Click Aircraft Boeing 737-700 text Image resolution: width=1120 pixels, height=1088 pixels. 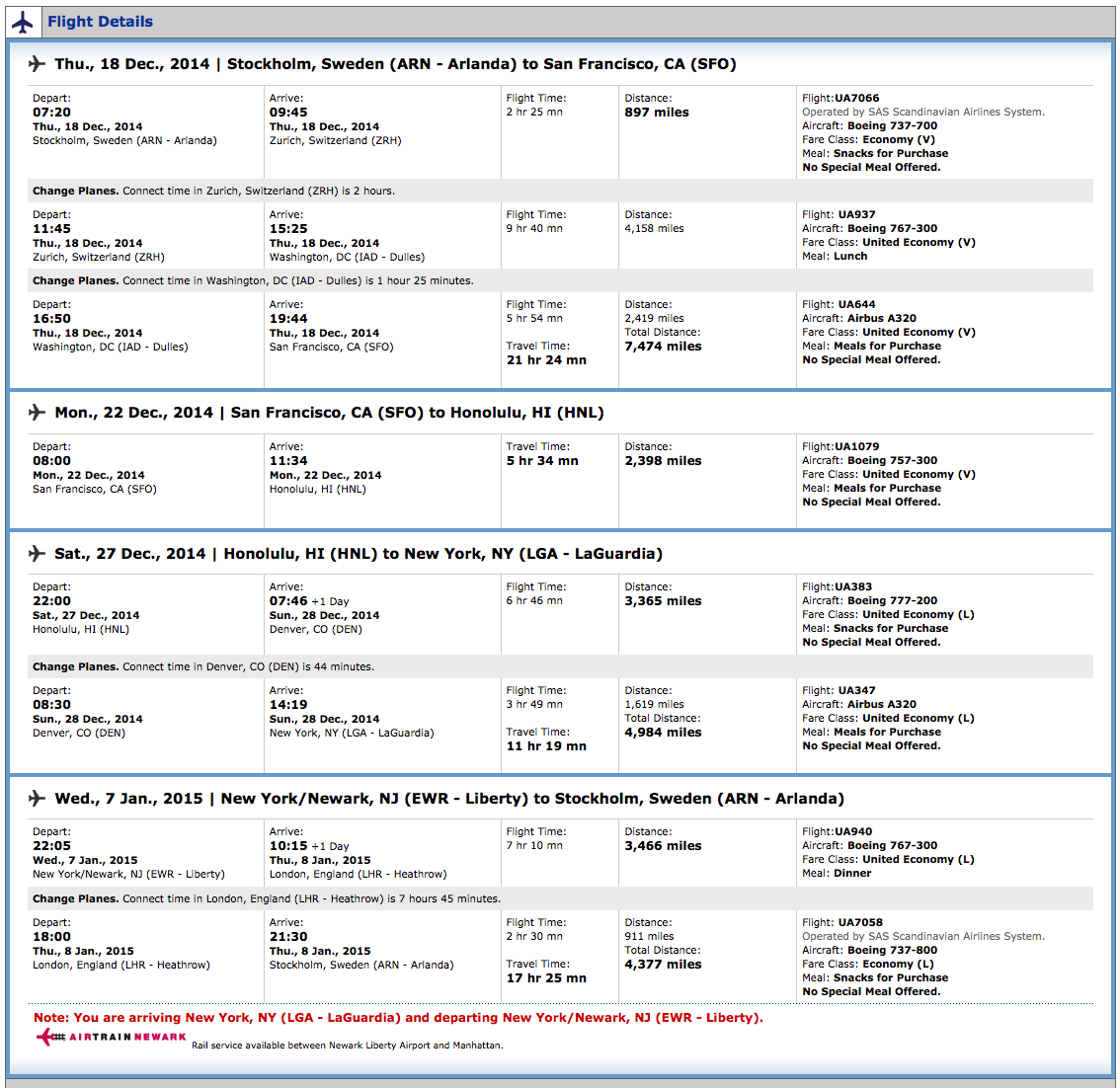869,125
